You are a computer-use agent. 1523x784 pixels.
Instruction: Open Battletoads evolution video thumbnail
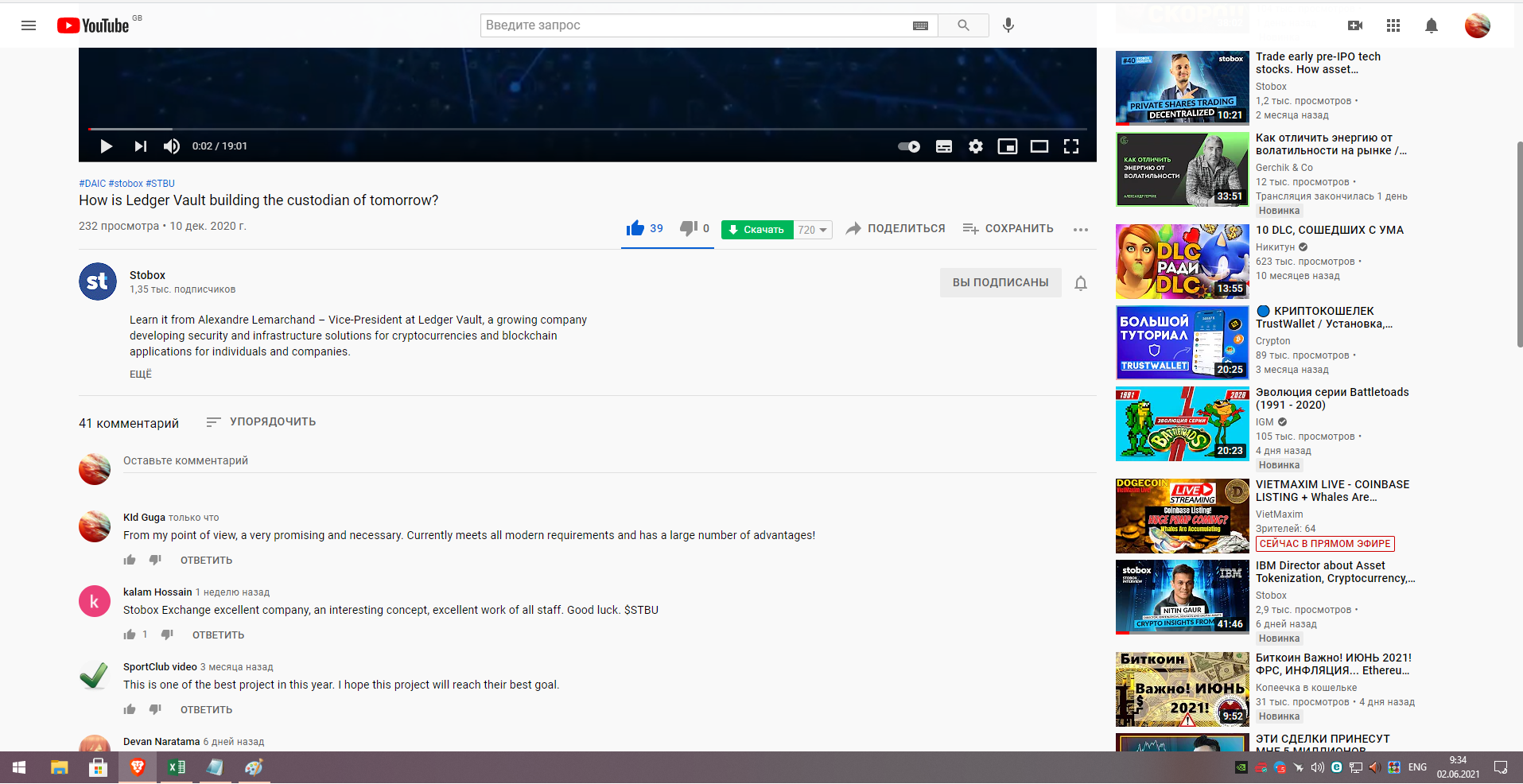tap(1183, 424)
